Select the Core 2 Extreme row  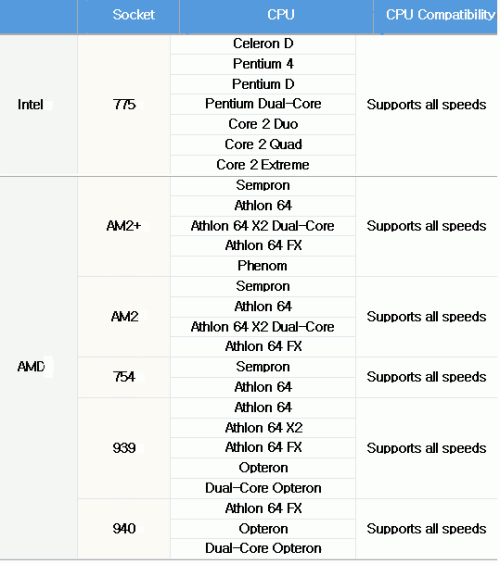263,165
